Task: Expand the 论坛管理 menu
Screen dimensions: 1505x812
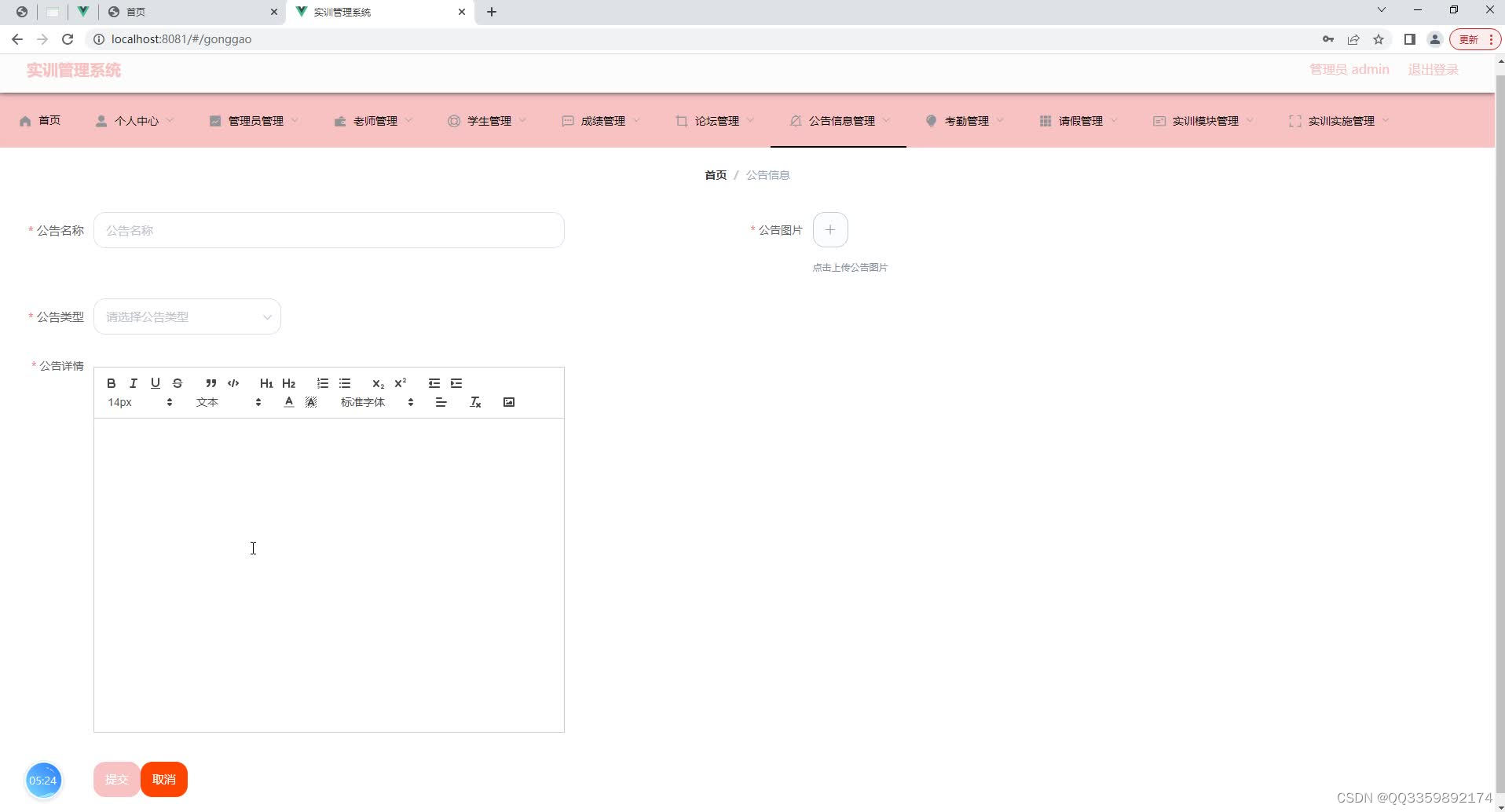Action: pyautogui.click(x=716, y=120)
